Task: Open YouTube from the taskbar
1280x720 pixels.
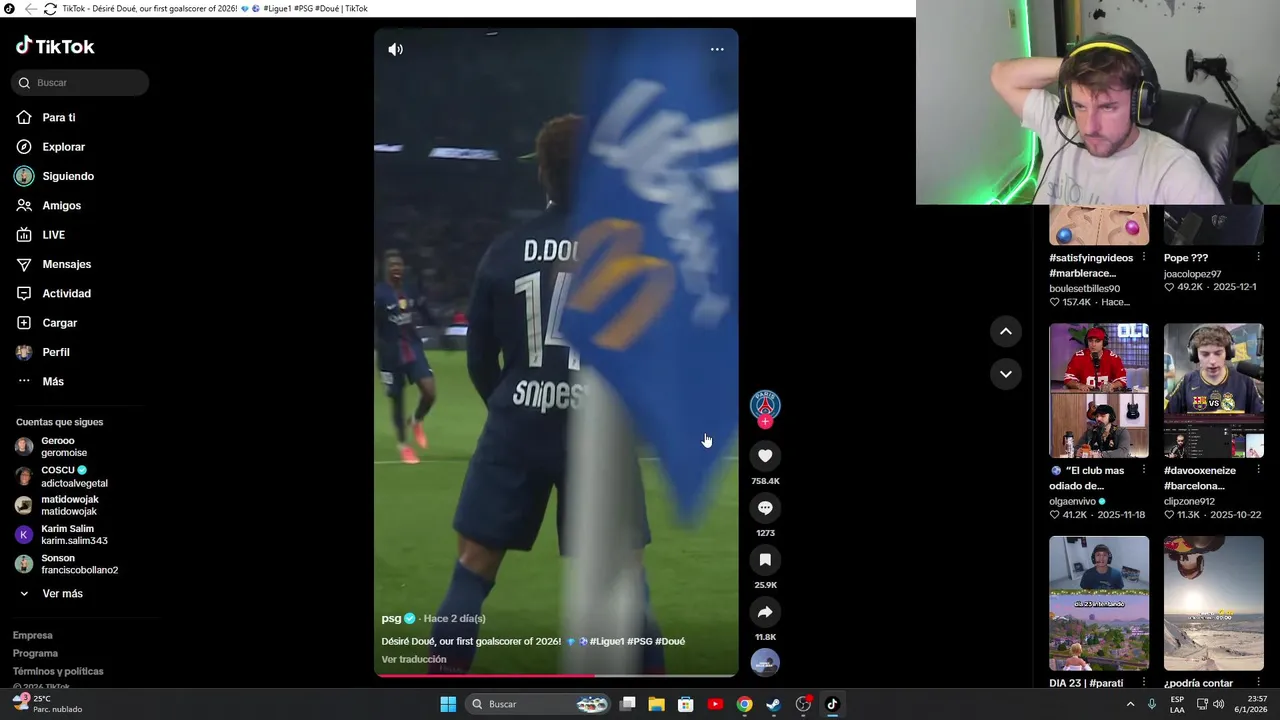Action: pos(715,704)
